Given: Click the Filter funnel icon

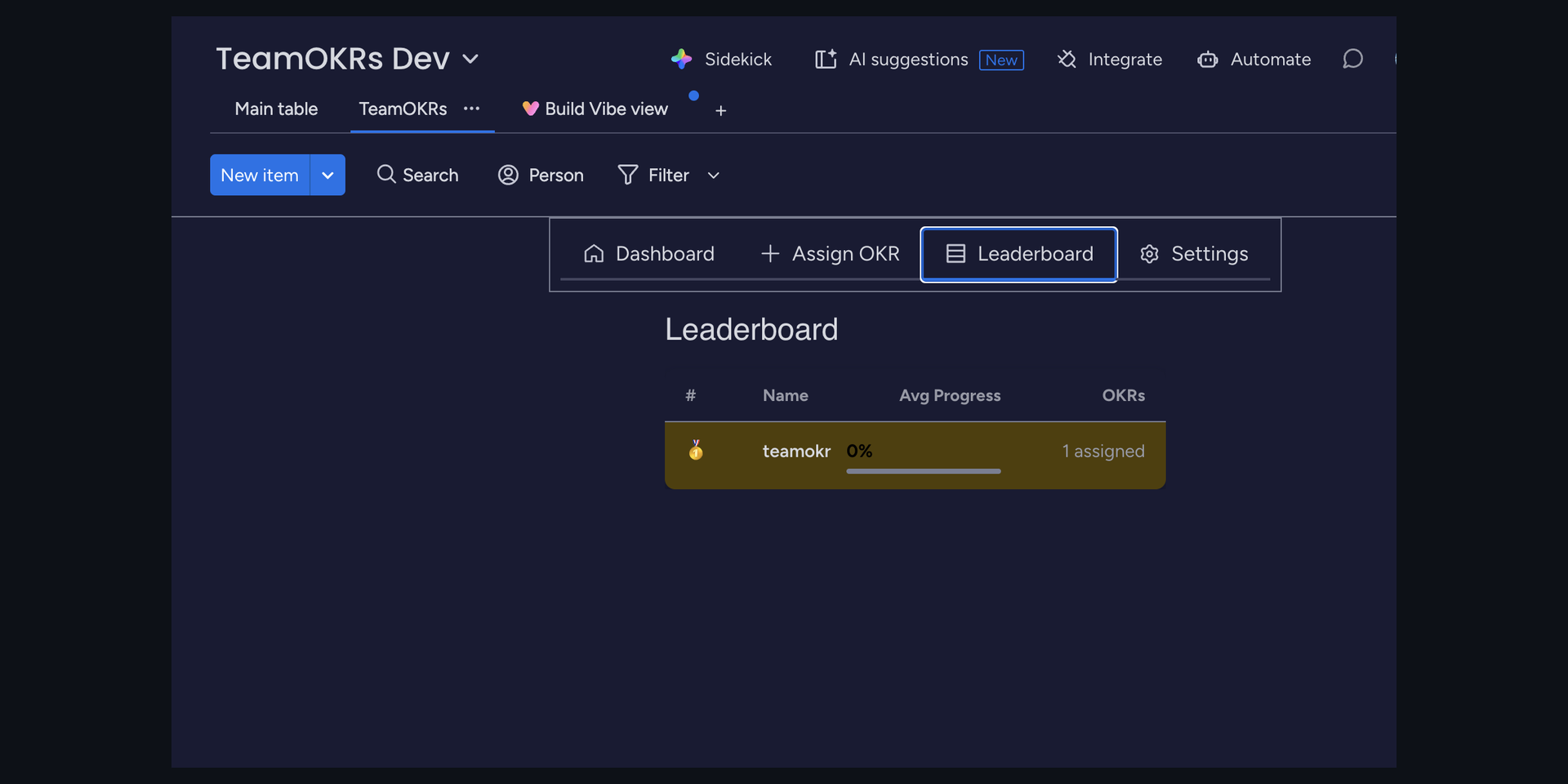Looking at the screenshot, I should [x=628, y=175].
